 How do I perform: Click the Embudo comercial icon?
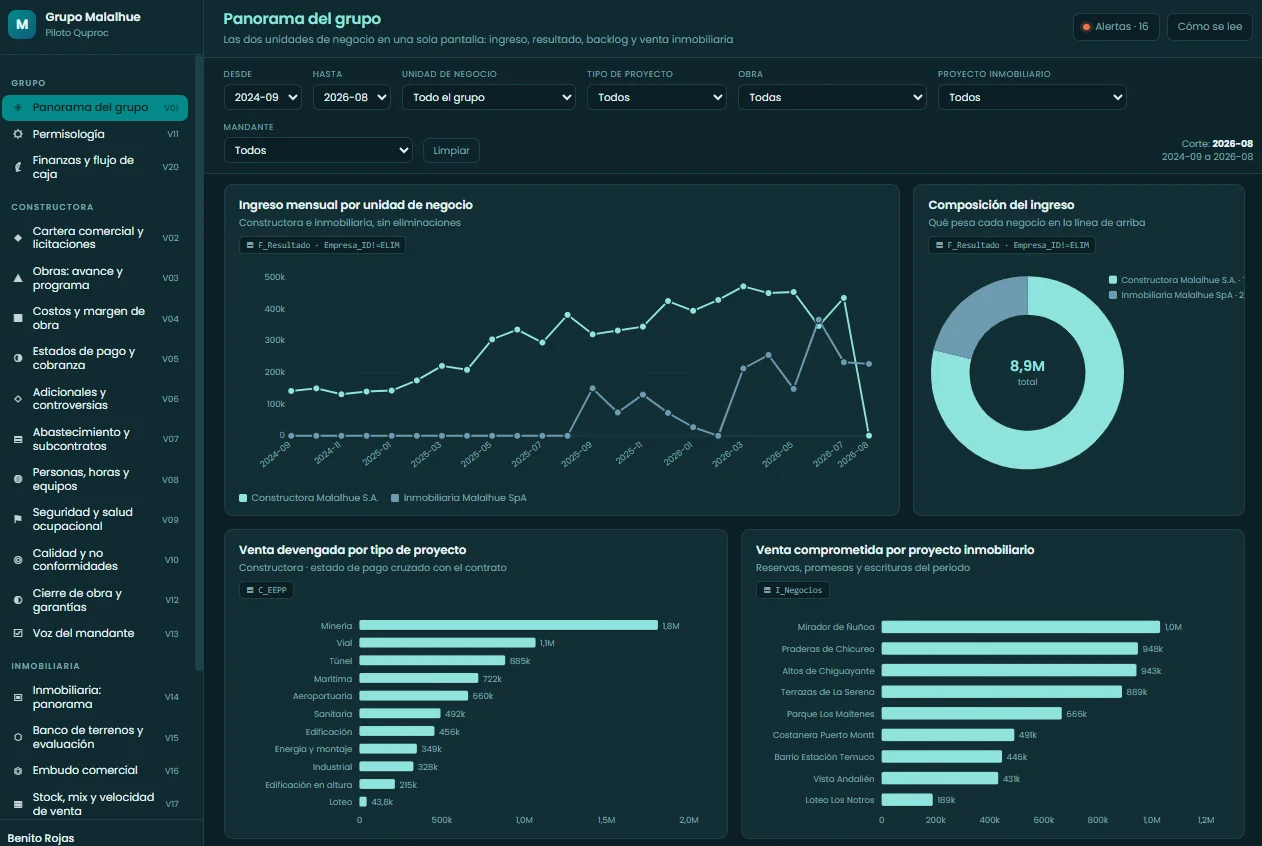(x=18, y=771)
